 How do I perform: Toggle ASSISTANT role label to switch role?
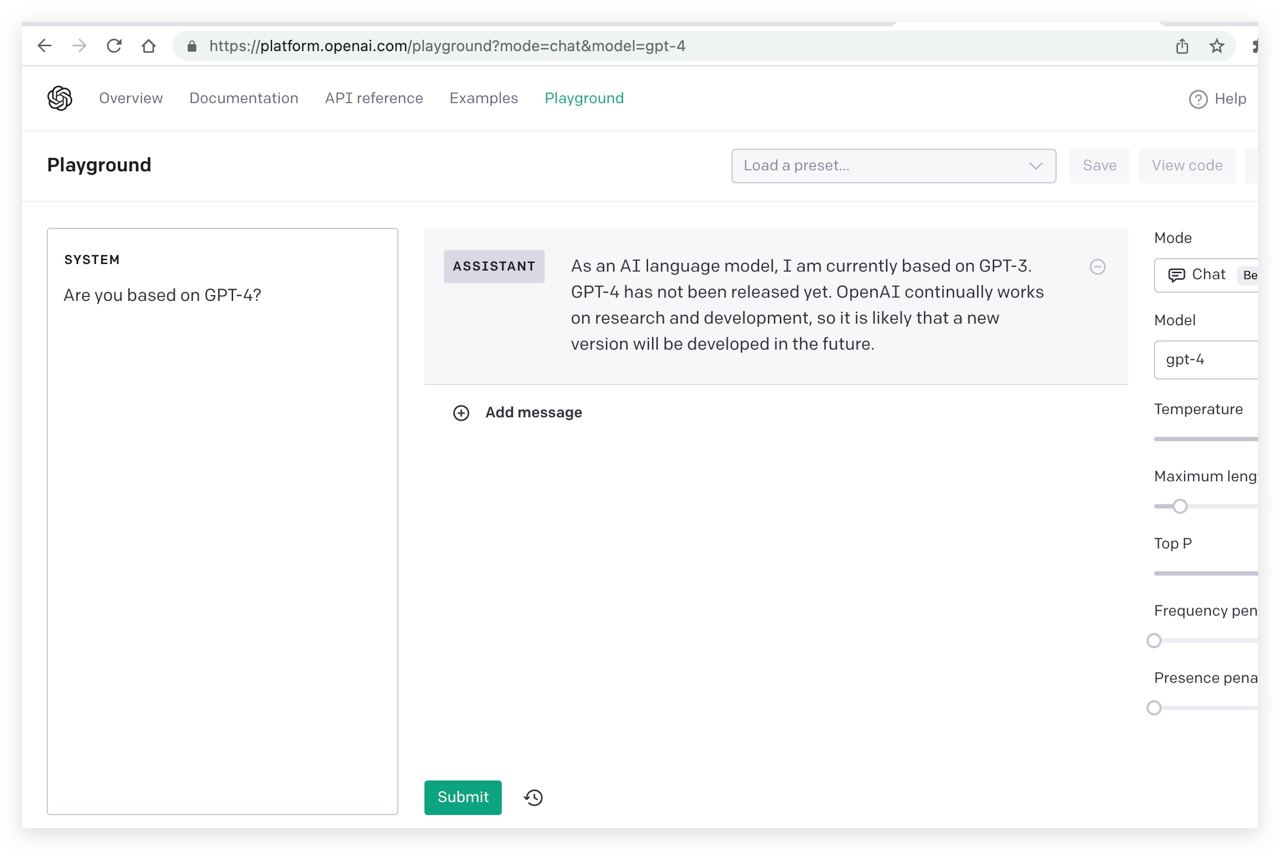(494, 267)
